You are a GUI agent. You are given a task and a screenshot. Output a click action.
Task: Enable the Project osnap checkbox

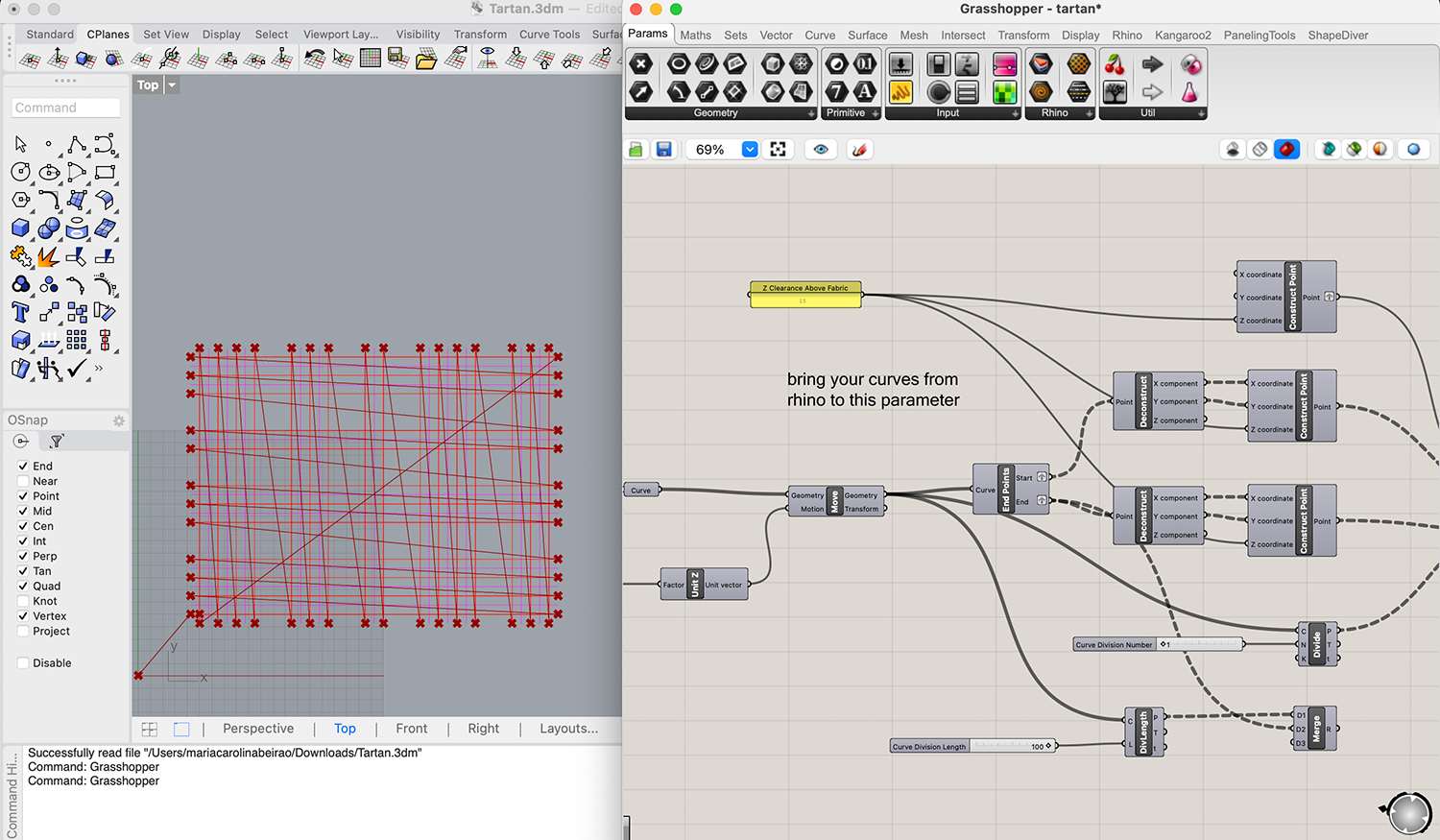pyautogui.click(x=23, y=631)
